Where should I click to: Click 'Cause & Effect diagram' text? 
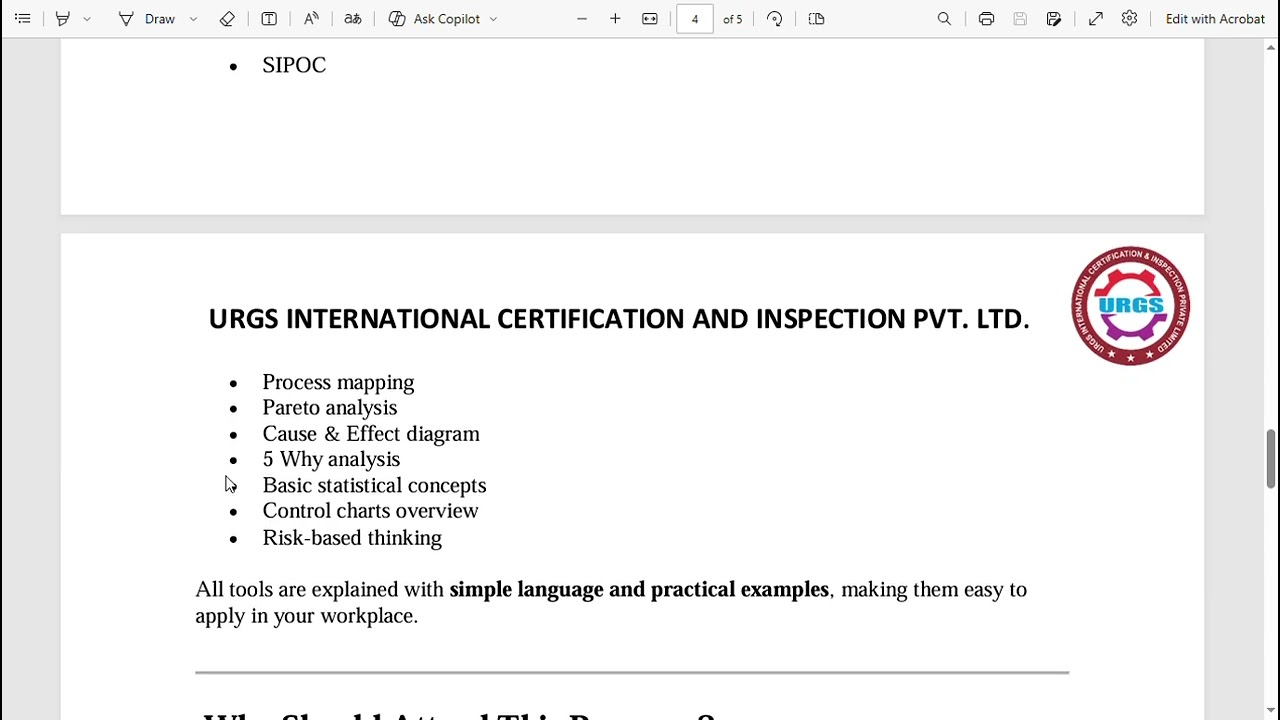pyautogui.click(x=371, y=434)
